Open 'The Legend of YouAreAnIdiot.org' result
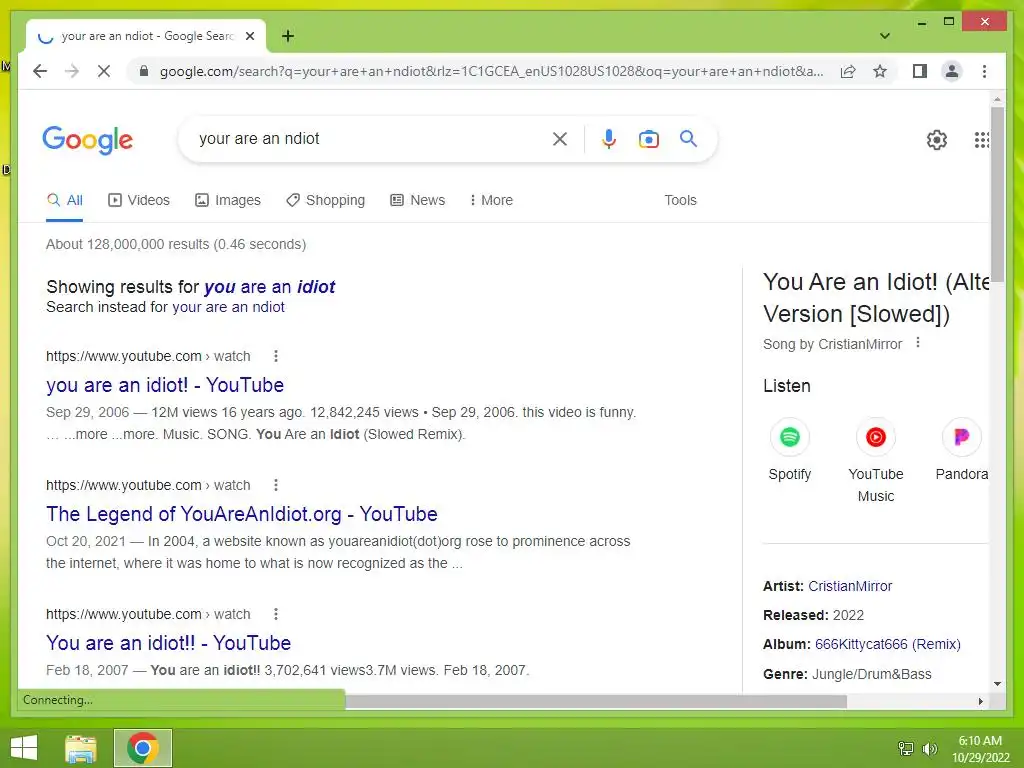This screenshot has height=768, width=1024. click(242, 514)
